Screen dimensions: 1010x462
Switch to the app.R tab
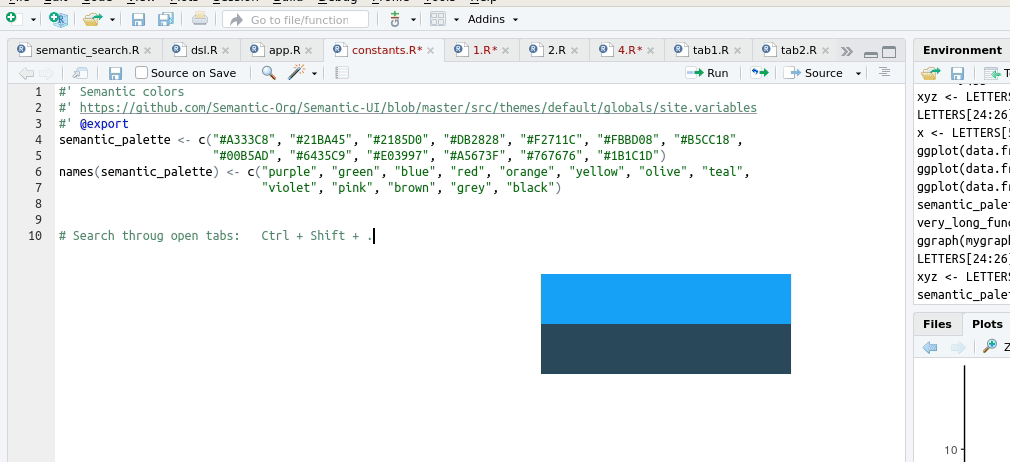pos(285,50)
